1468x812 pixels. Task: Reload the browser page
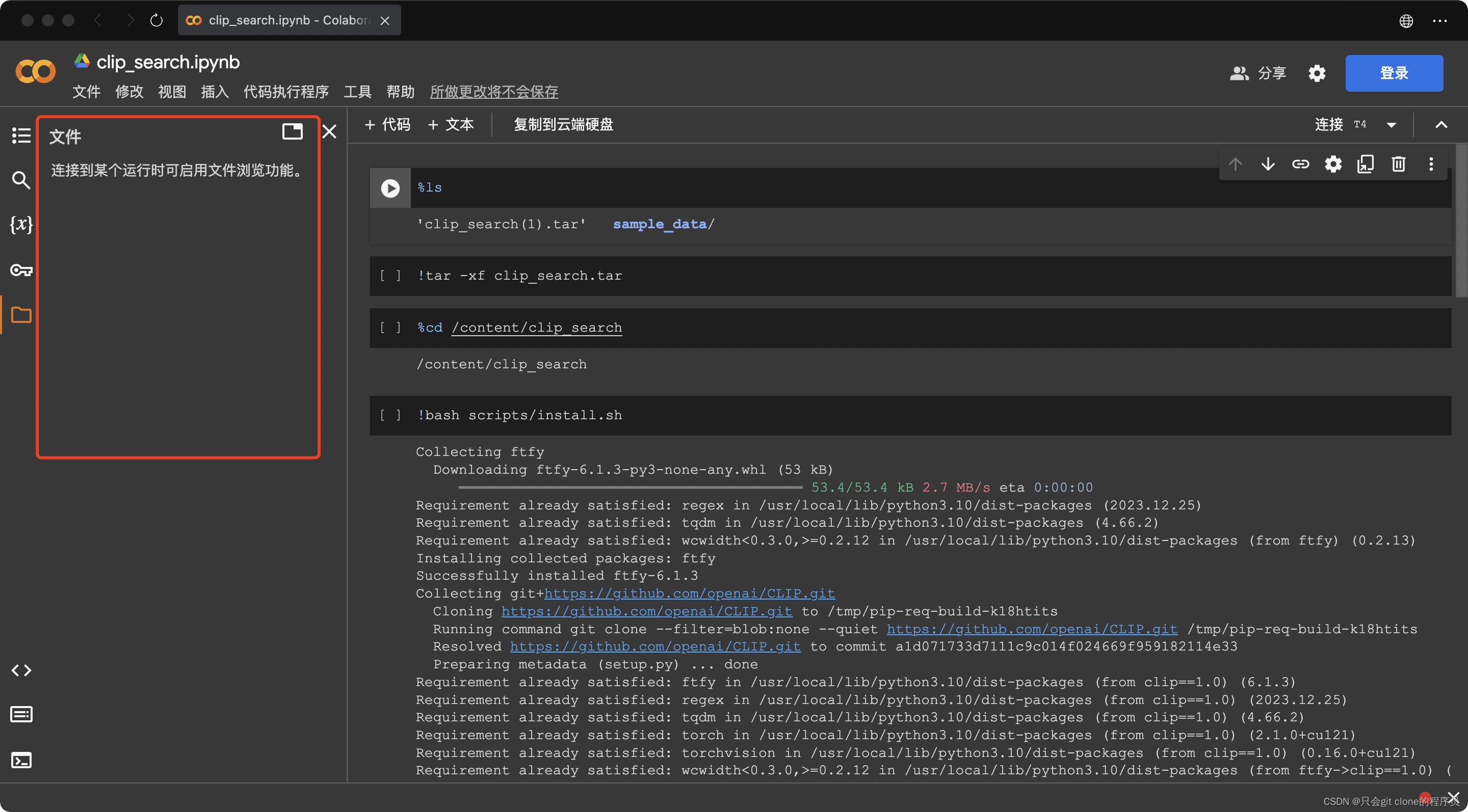[x=156, y=20]
